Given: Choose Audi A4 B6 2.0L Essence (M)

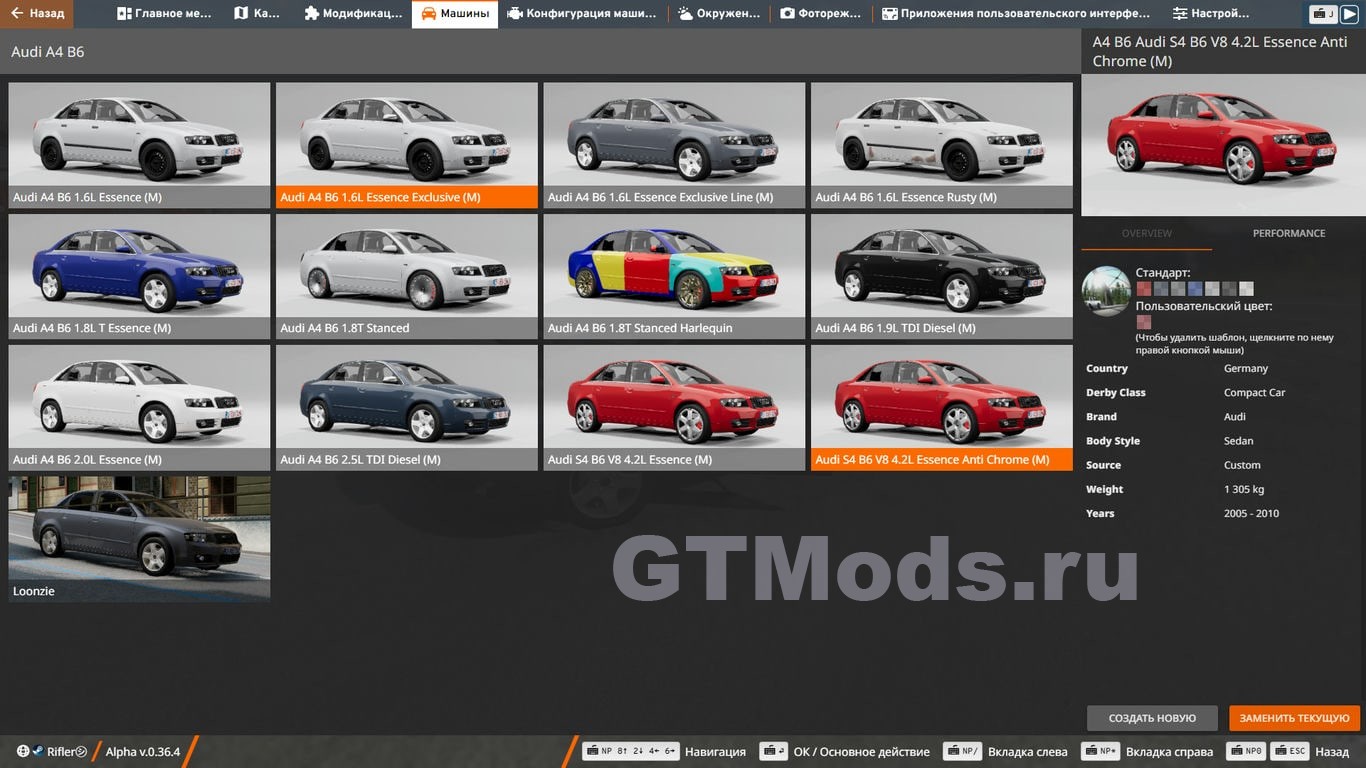Looking at the screenshot, I should point(139,408).
